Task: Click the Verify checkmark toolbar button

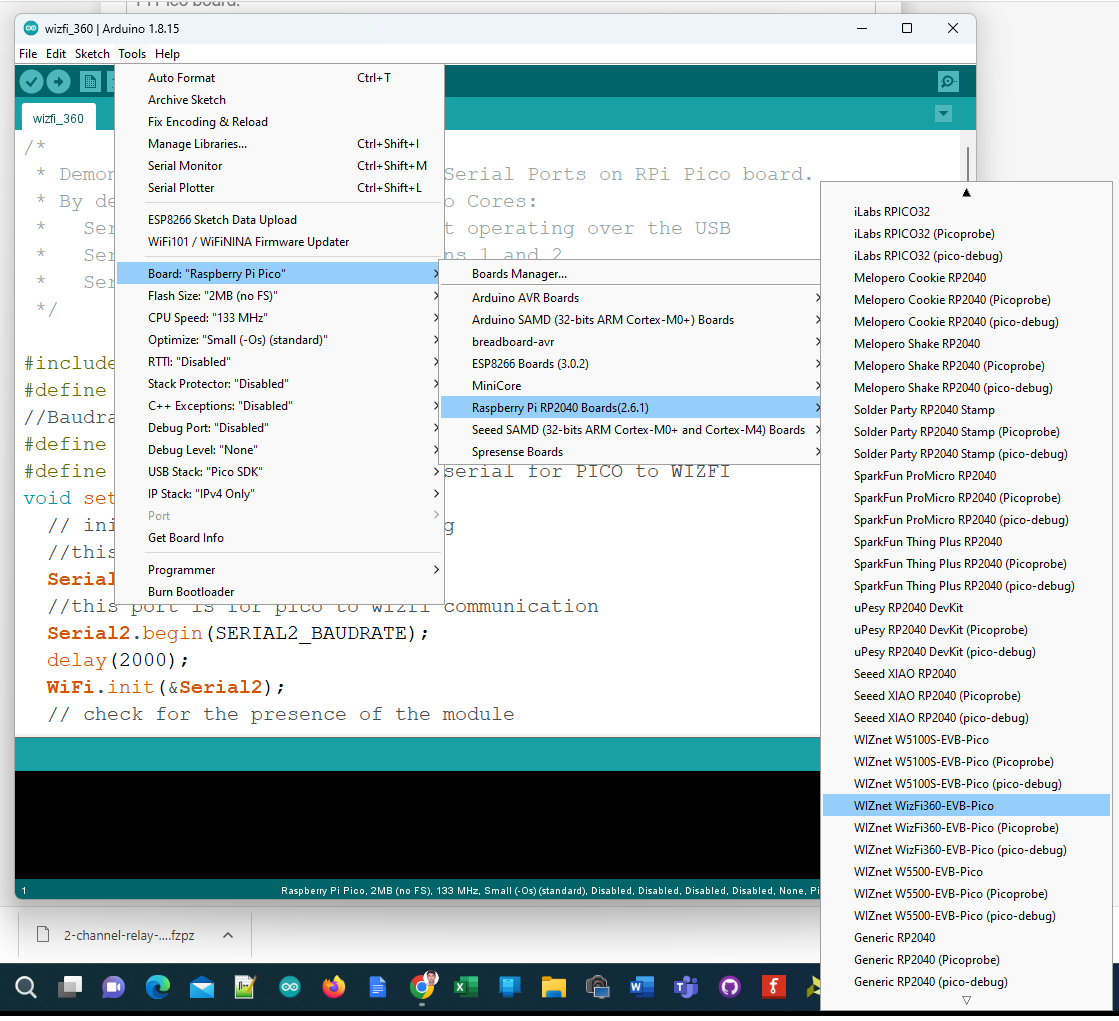Action: click(x=32, y=82)
